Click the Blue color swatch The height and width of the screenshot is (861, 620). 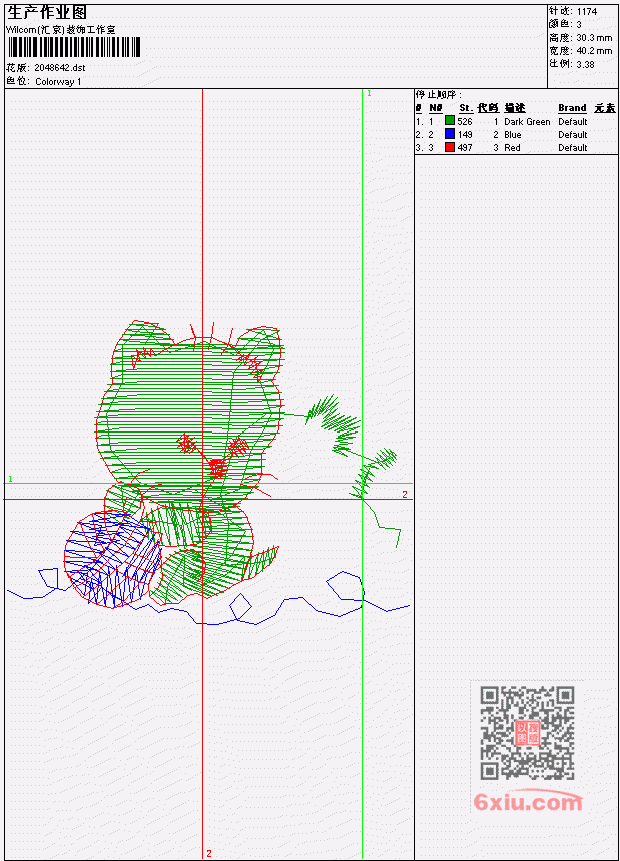450,134
